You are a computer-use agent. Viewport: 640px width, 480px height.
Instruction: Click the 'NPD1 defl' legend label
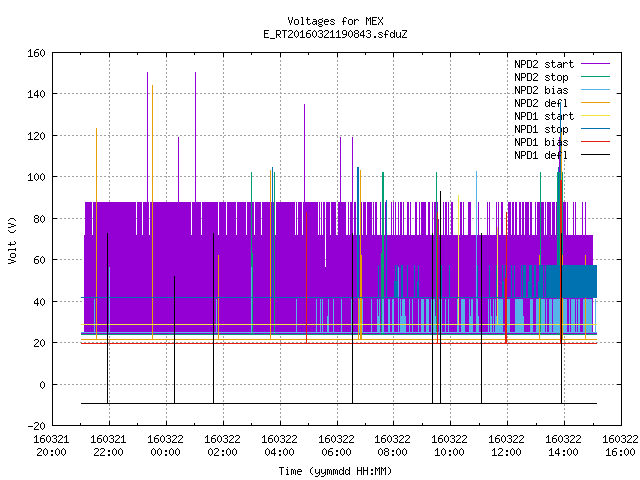541,155
